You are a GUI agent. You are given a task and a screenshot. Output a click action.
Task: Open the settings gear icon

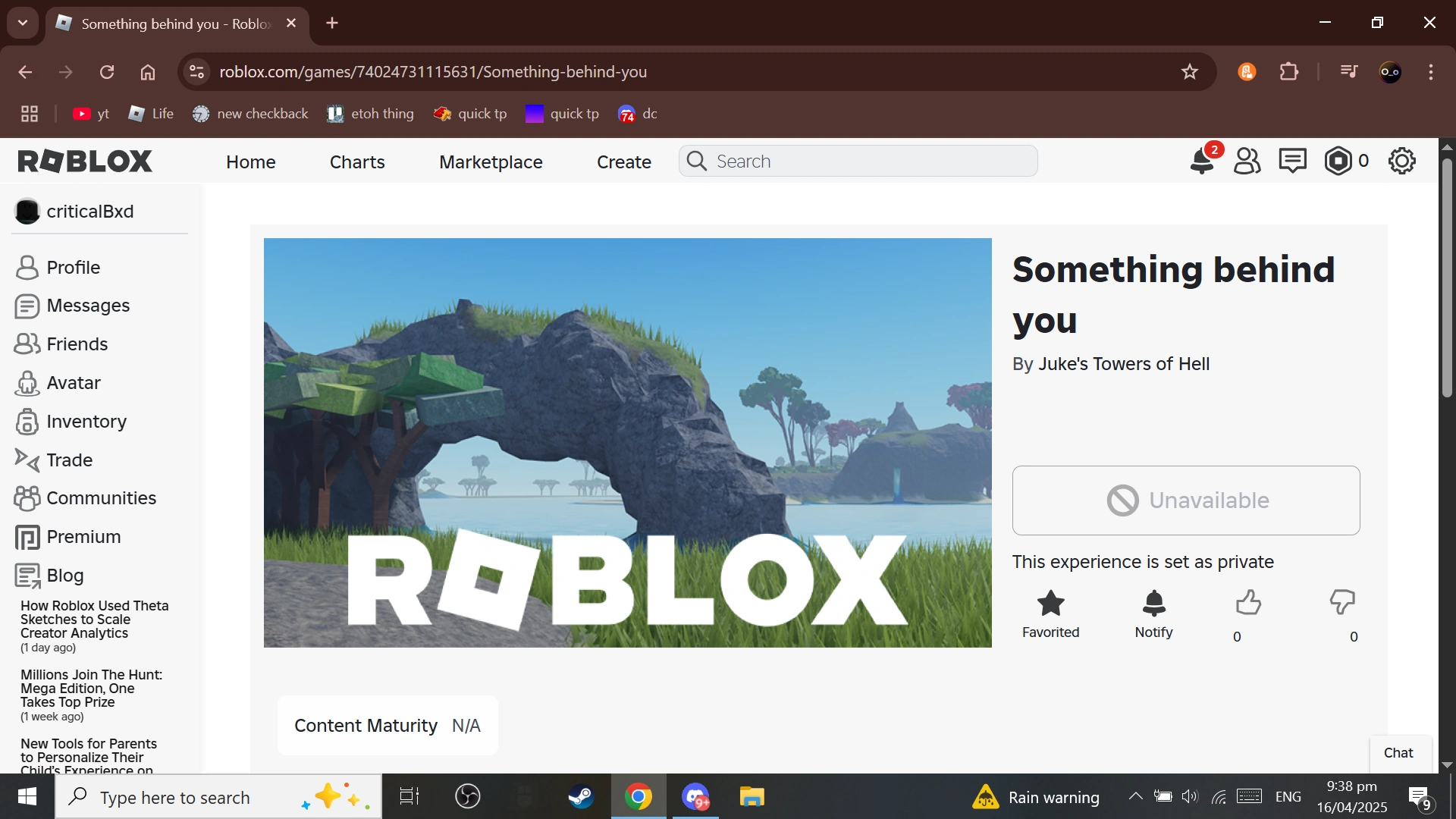pyautogui.click(x=1401, y=161)
